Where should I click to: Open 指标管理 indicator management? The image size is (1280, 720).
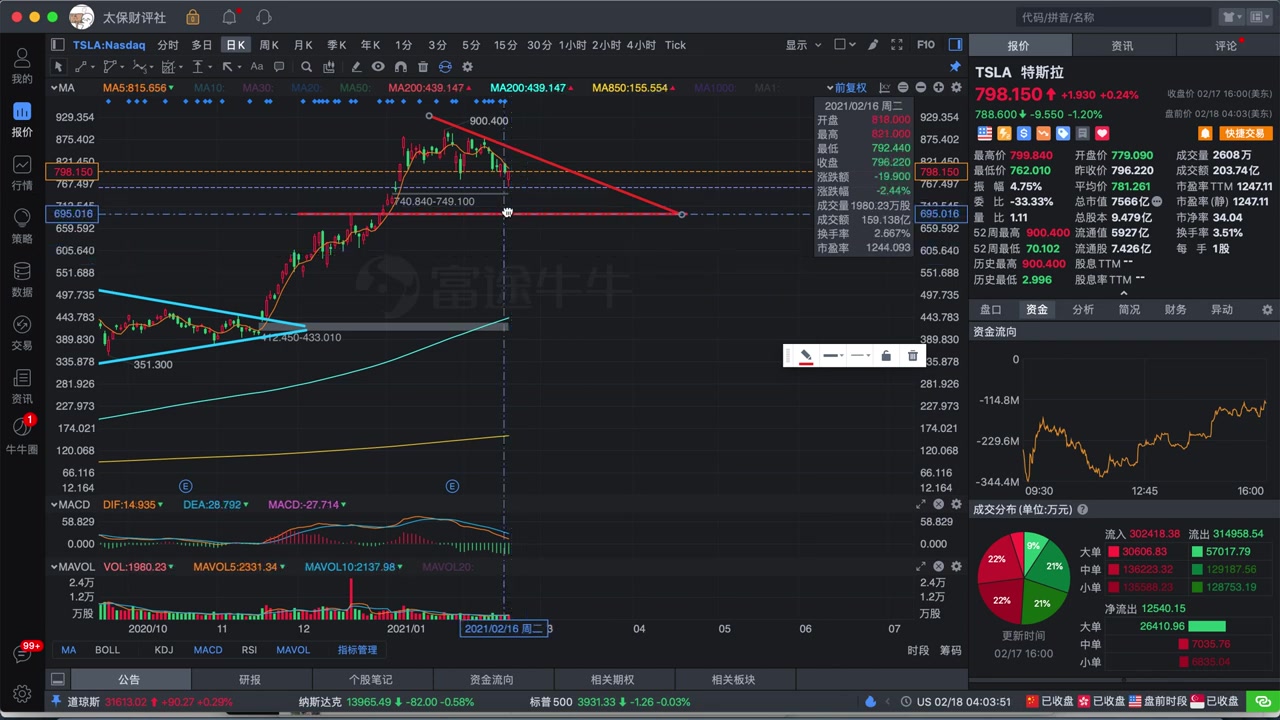point(357,650)
